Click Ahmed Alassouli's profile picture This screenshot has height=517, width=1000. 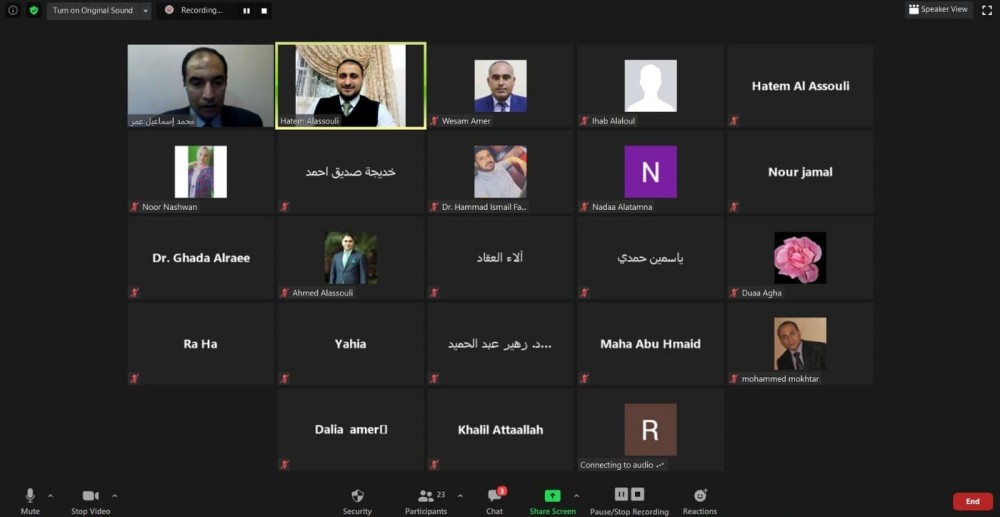click(351, 258)
